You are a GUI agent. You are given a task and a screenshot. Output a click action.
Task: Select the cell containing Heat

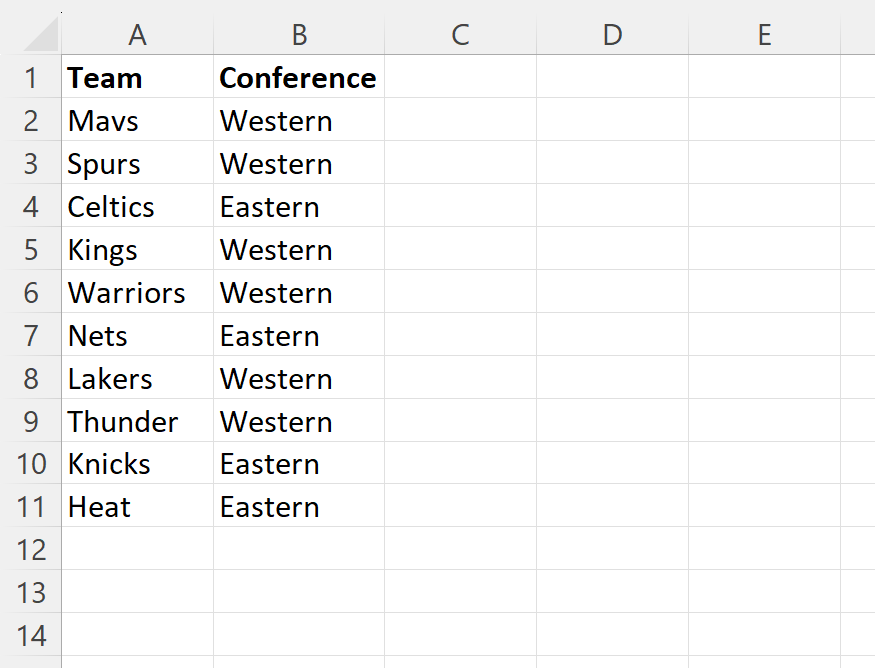[137, 507]
